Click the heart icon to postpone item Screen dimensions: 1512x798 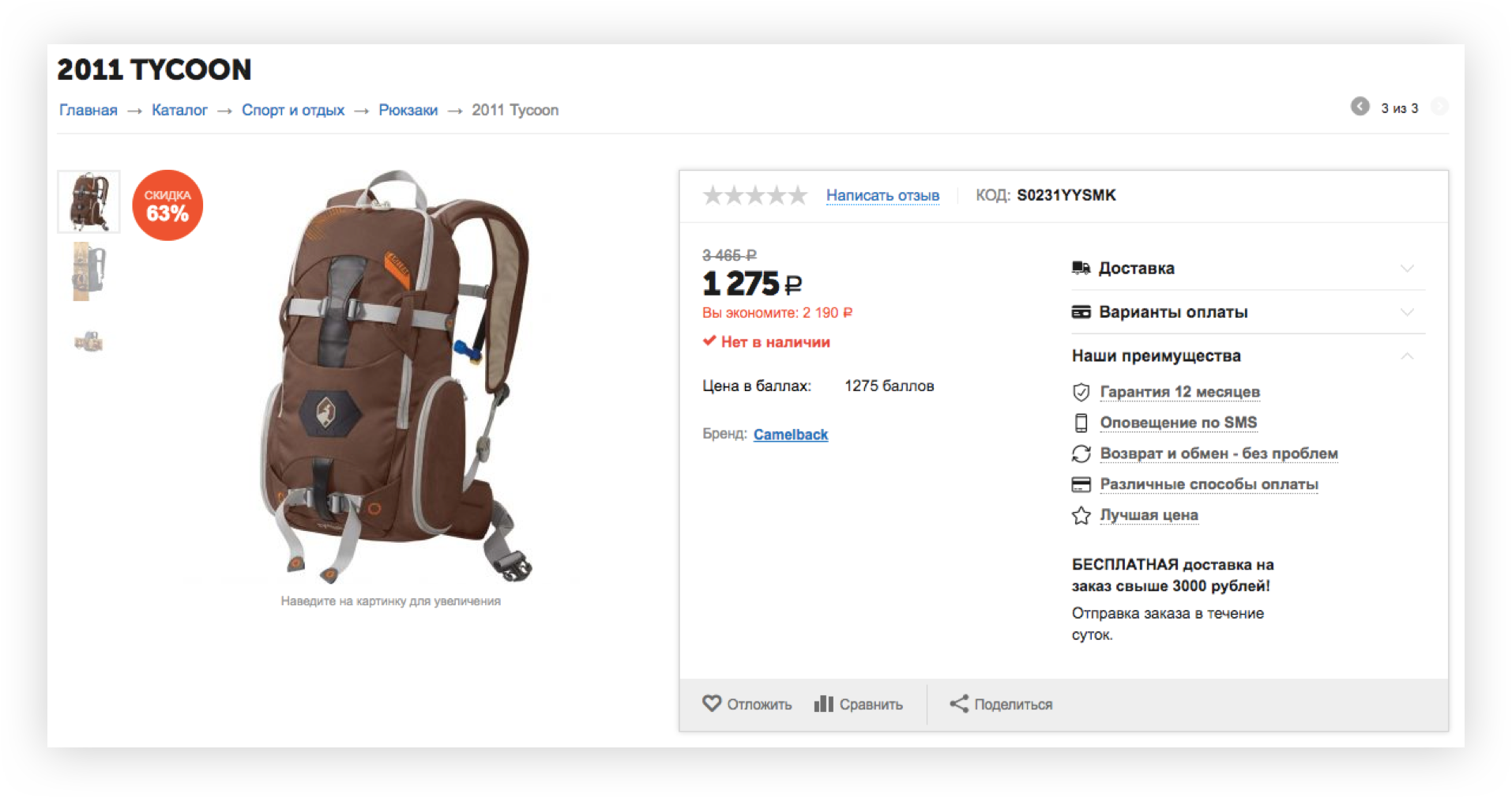point(712,703)
